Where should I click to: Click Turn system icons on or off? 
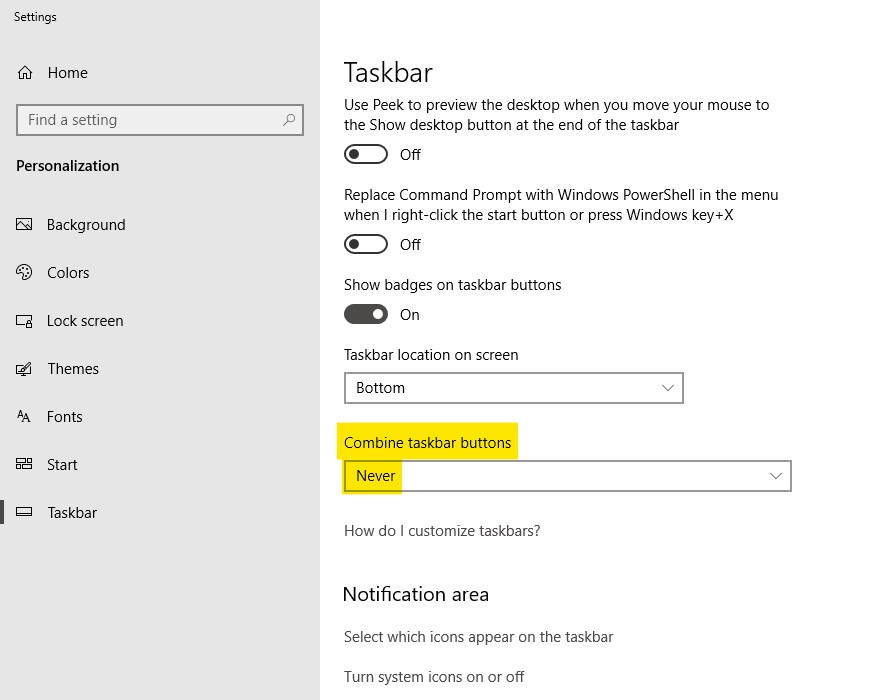click(x=434, y=677)
